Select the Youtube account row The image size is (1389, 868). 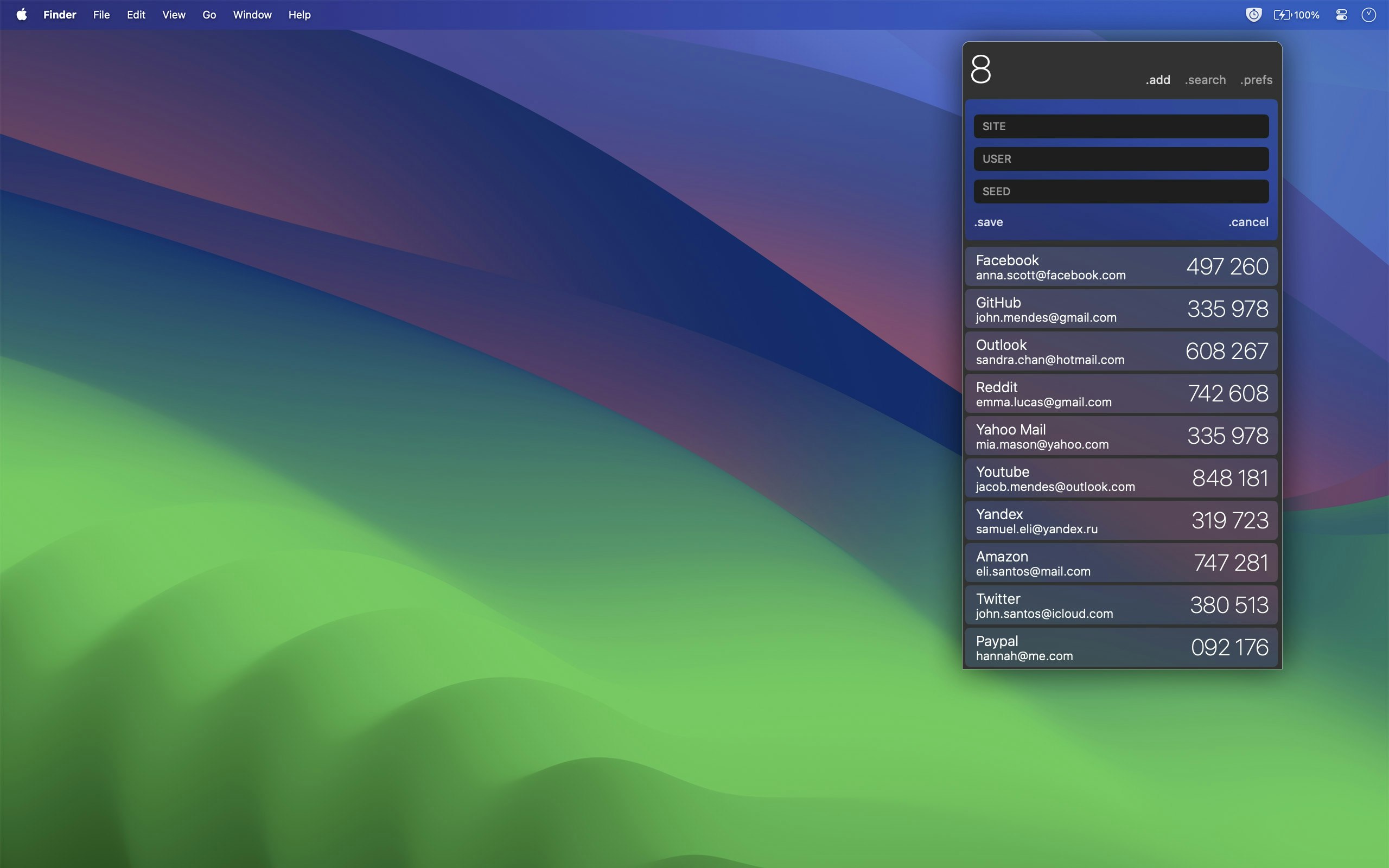point(1121,478)
